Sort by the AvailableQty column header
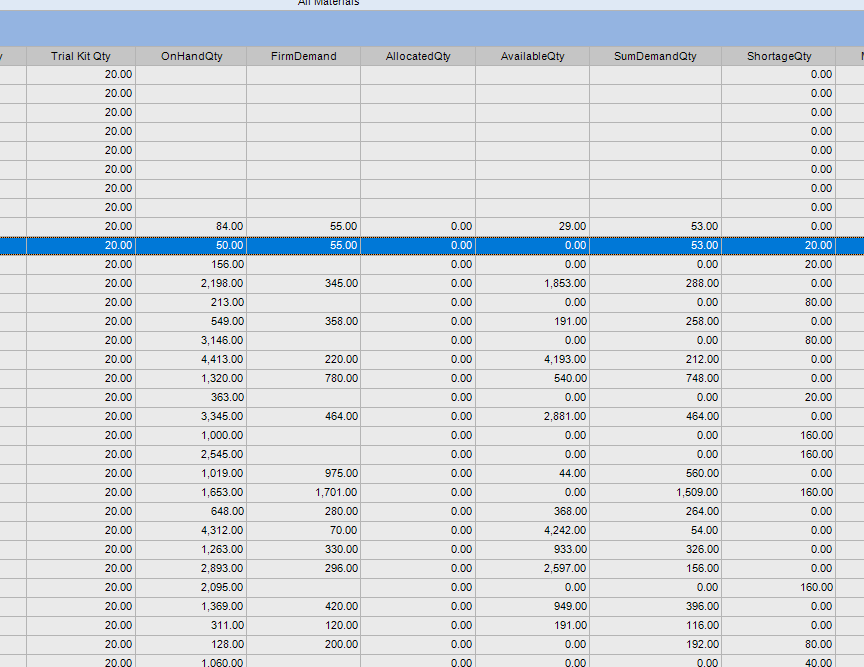 532,56
